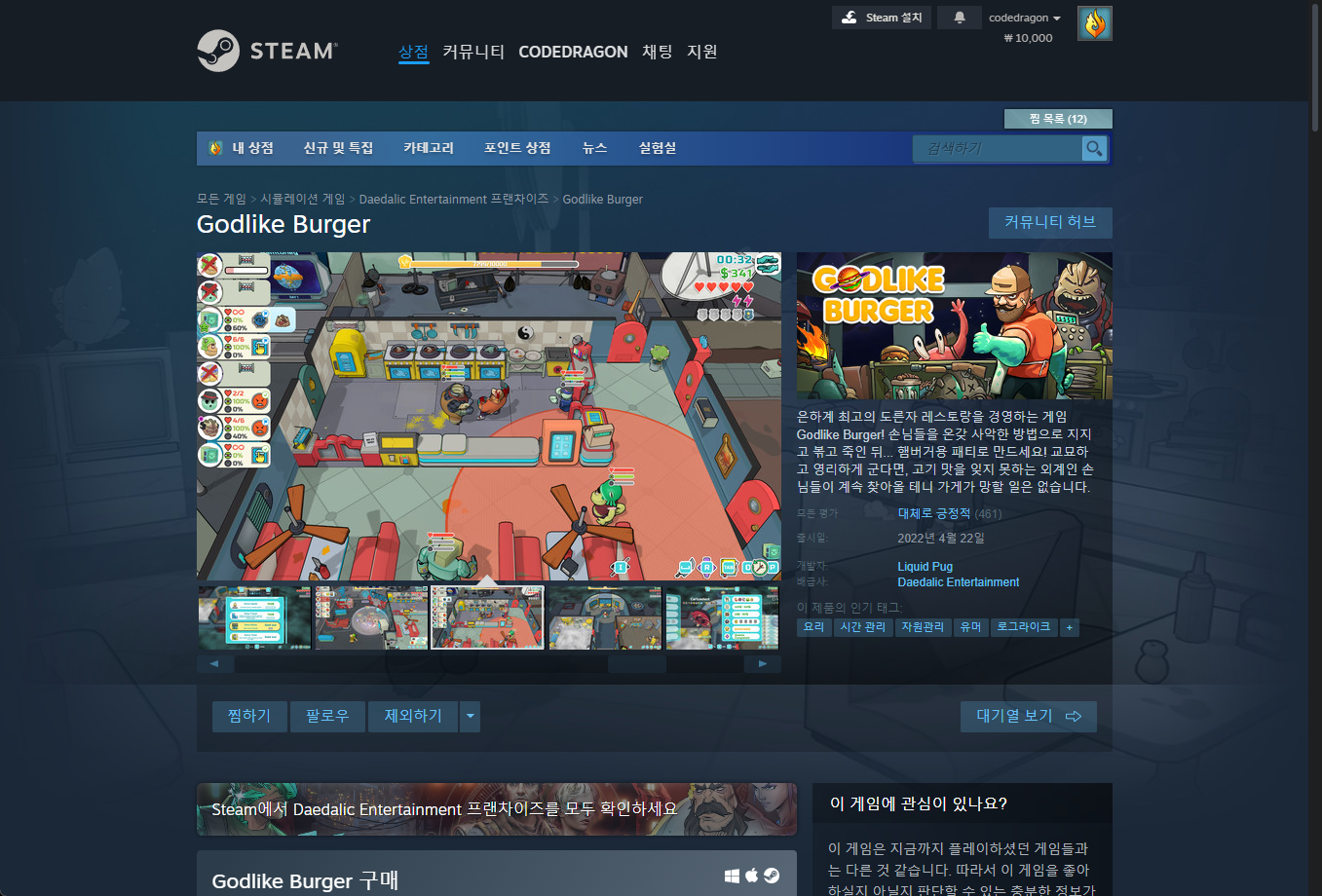
Task: Open the 포인트 상점 tab
Action: pos(517,148)
